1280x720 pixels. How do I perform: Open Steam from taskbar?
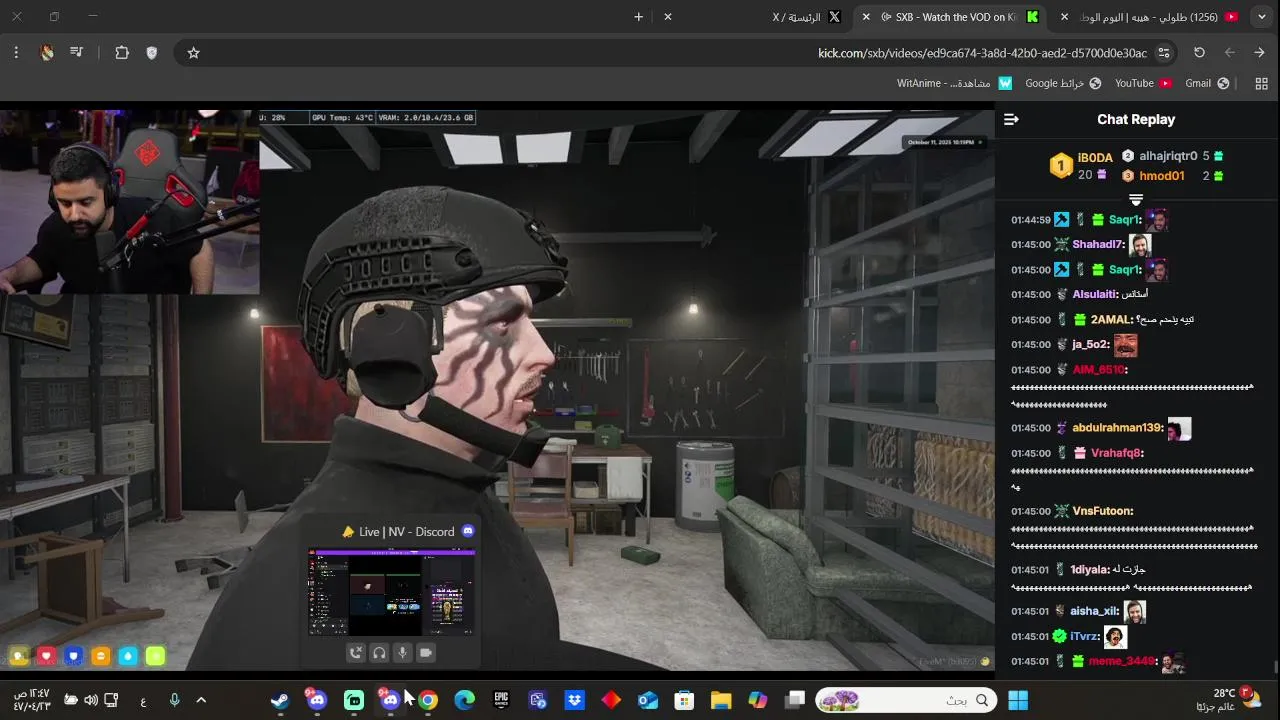pyautogui.click(x=280, y=700)
